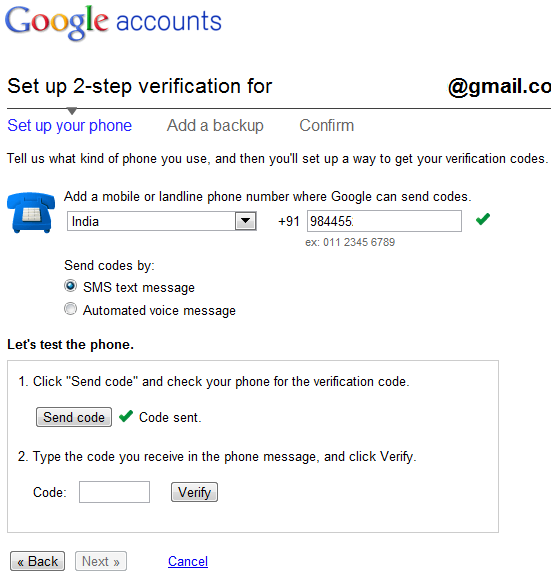Go to Add a backup step

pos(215,126)
